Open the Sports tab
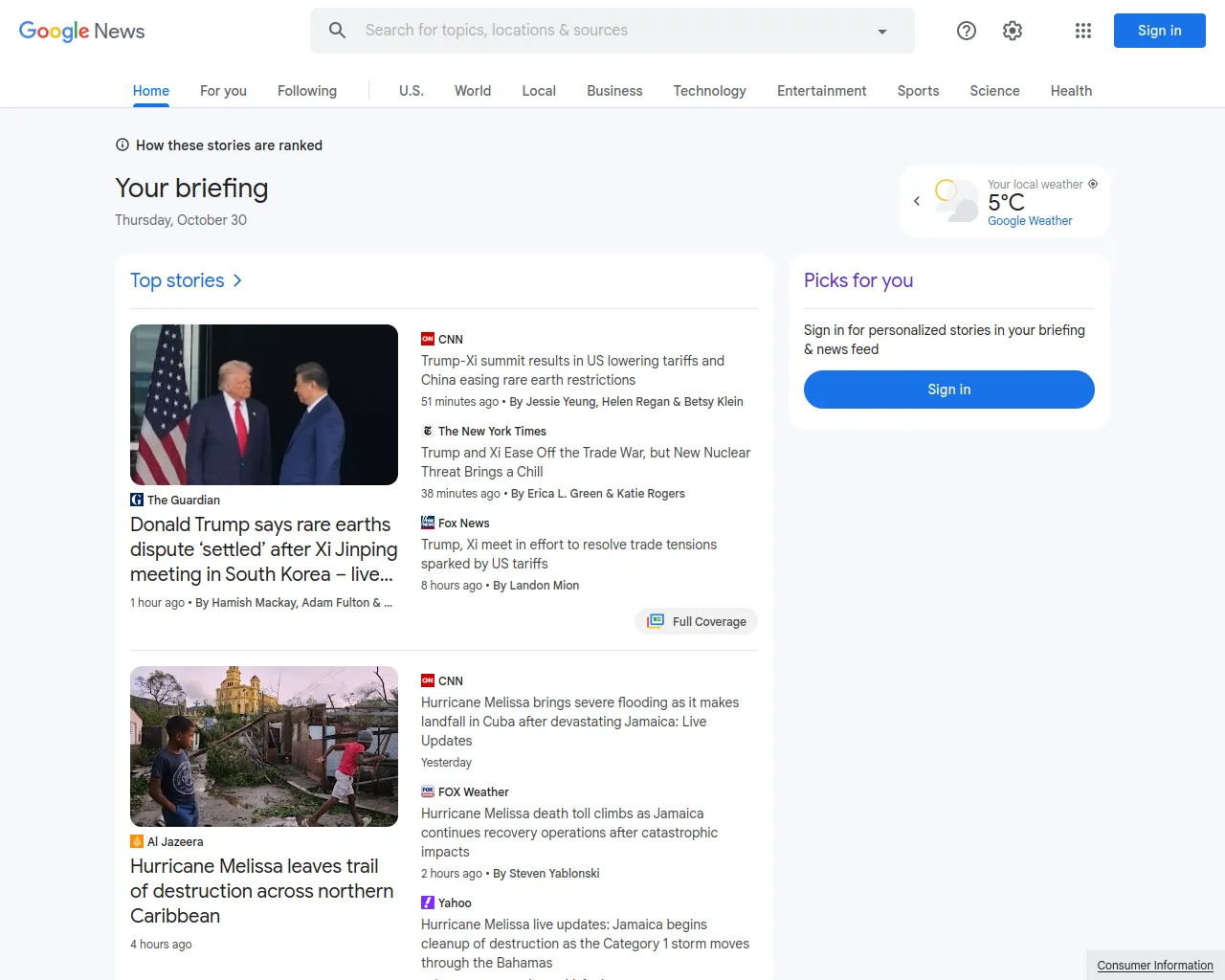 pos(918,91)
